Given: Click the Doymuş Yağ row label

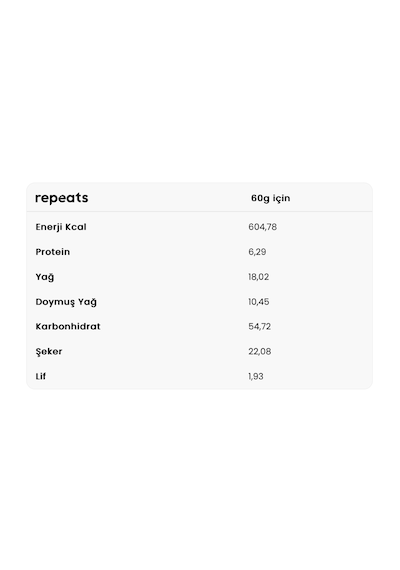Looking at the screenshot, I should click(66, 302).
